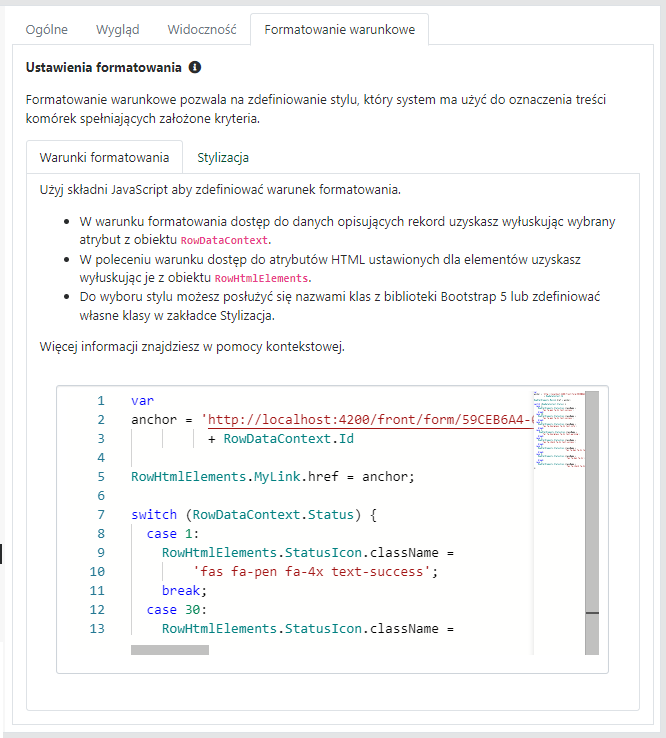Viewport: 666px width, 738px height.
Task: Click the 'fas fa-pen fa-4x text-success' string
Action: (312, 571)
